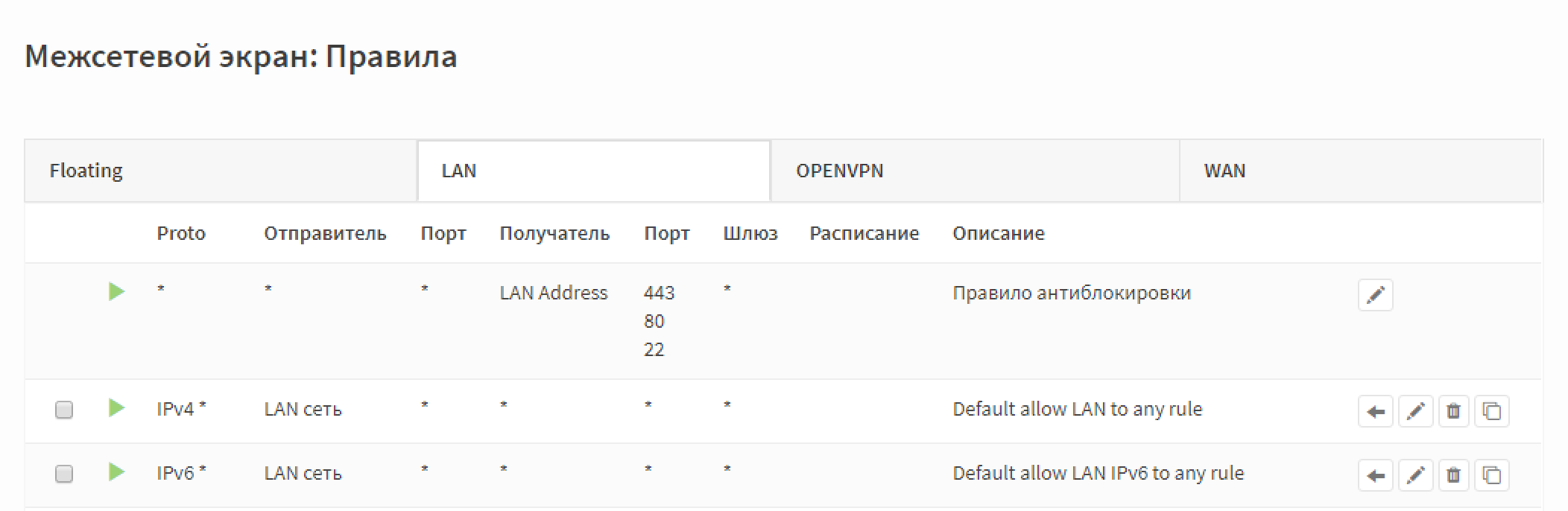Edit the Default allow LAN IPv6 rule
1568x511 pixels.
click(x=1415, y=475)
